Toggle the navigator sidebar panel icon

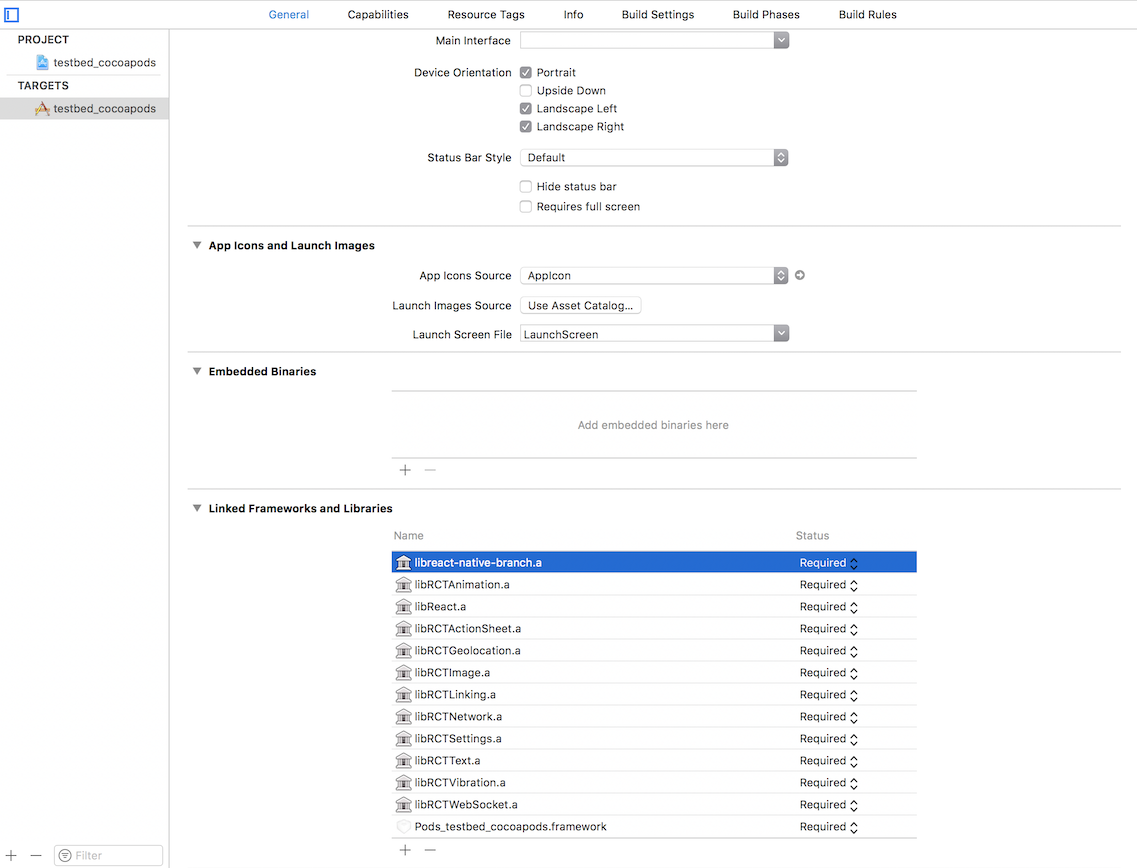pos(12,15)
